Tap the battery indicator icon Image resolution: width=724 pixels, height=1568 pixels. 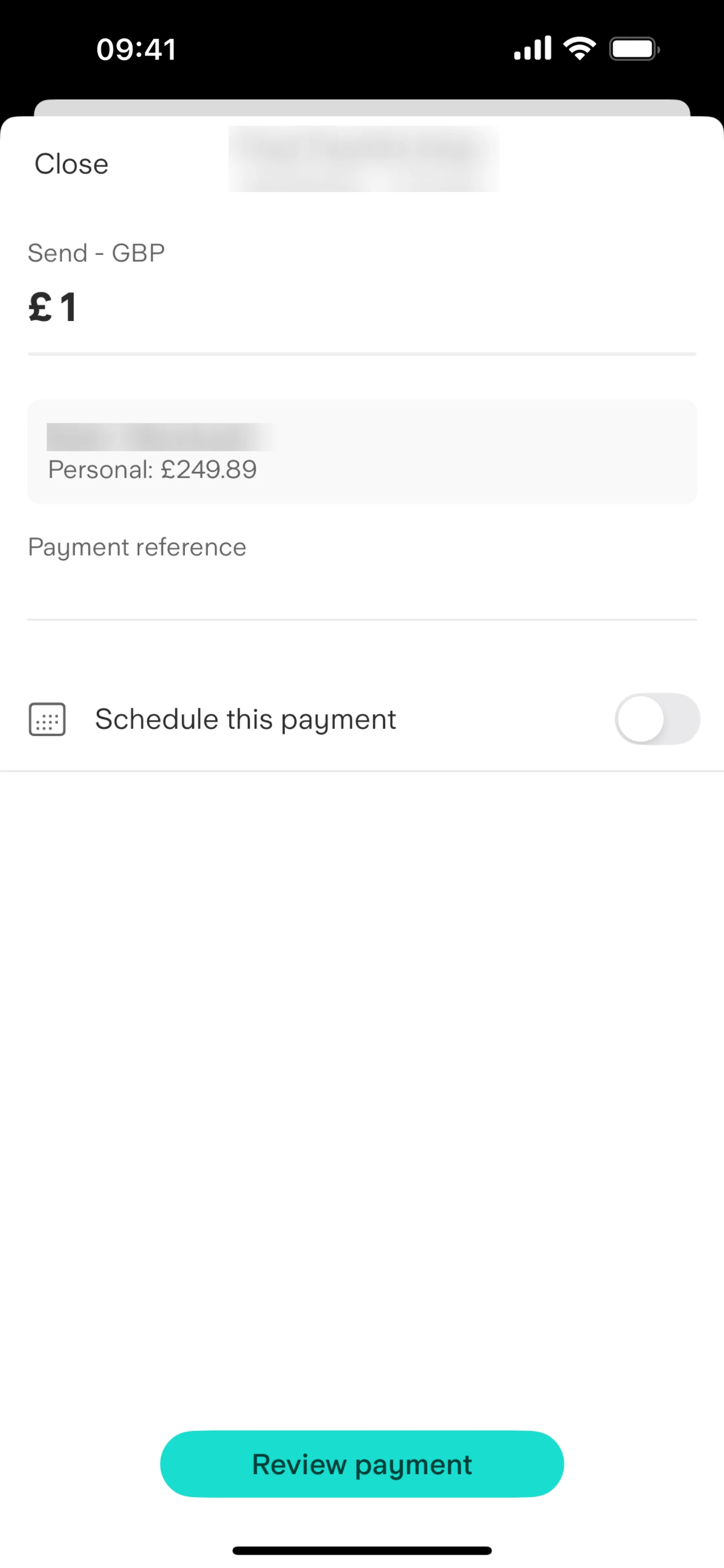coord(634,49)
